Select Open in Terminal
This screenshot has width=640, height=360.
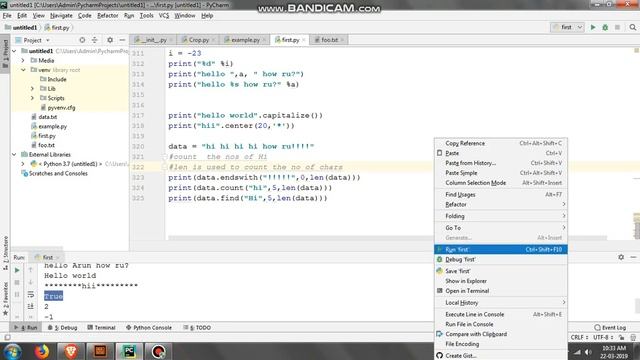point(501,291)
